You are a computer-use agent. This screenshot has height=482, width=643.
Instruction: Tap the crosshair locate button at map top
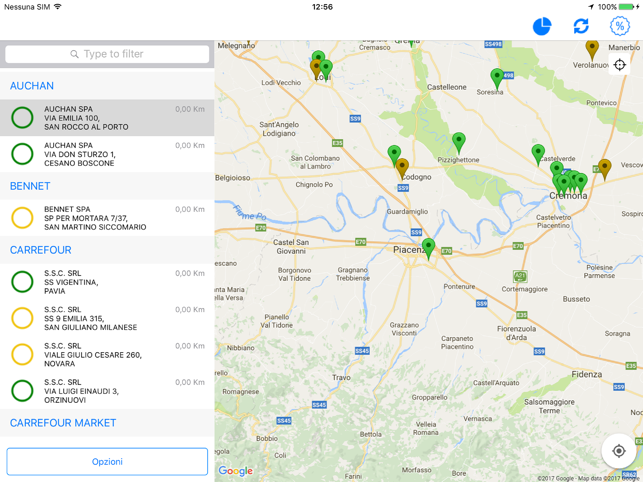point(619,64)
